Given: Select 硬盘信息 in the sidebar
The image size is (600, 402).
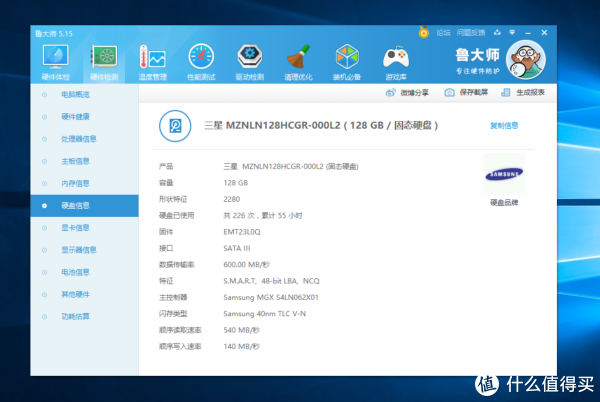Looking at the screenshot, I should tap(85, 206).
